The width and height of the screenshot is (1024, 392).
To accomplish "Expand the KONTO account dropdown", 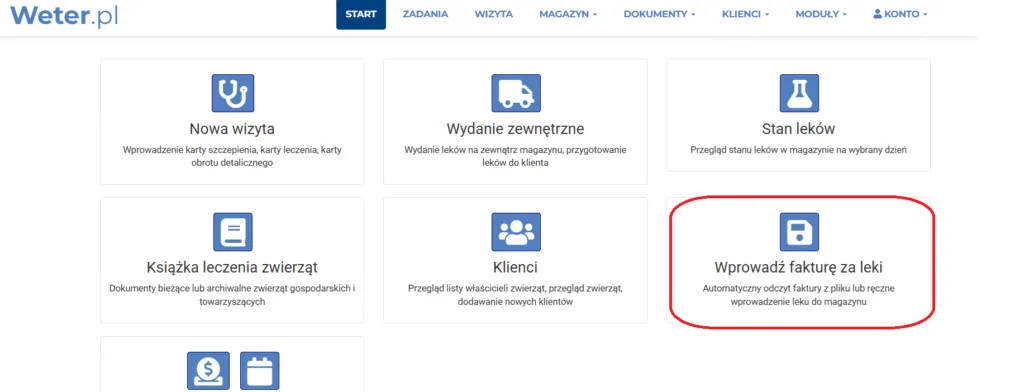I will 900,14.
